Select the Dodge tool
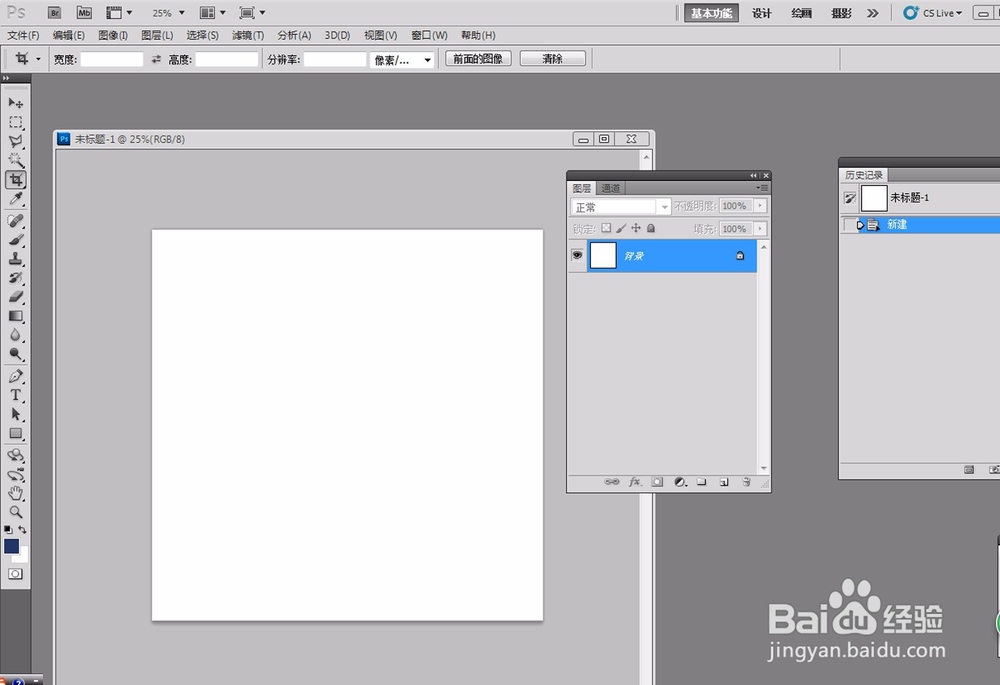The image size is (1000, 685). 15,354
